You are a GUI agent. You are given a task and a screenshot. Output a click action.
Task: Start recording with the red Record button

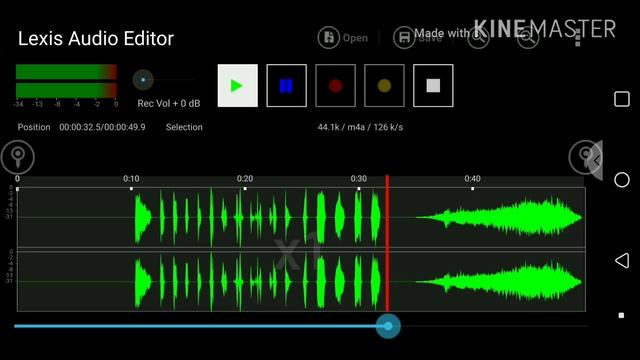335,86
